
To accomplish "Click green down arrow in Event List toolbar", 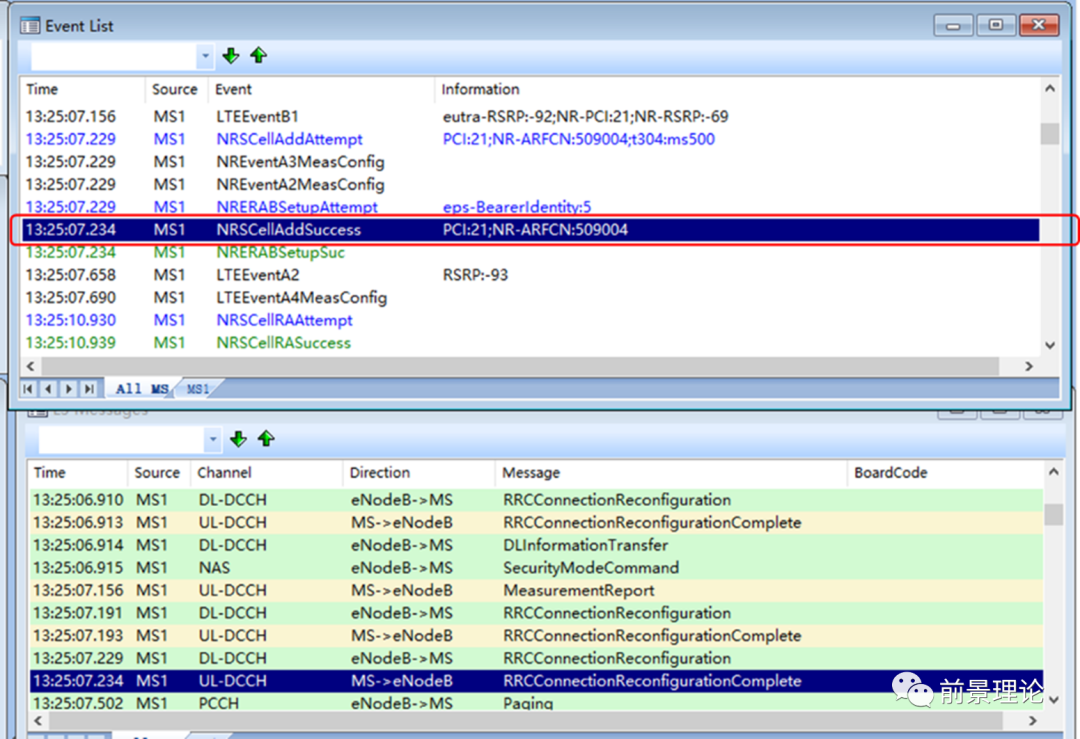I will (x=231, y=56).
